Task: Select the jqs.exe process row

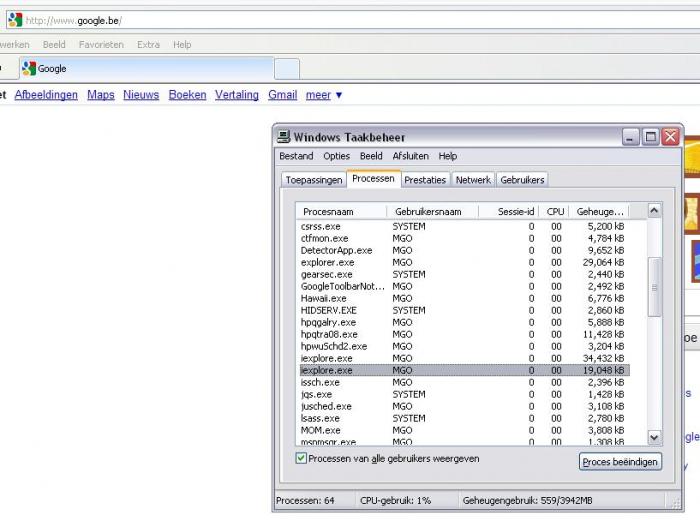Action: pos(465,394)
